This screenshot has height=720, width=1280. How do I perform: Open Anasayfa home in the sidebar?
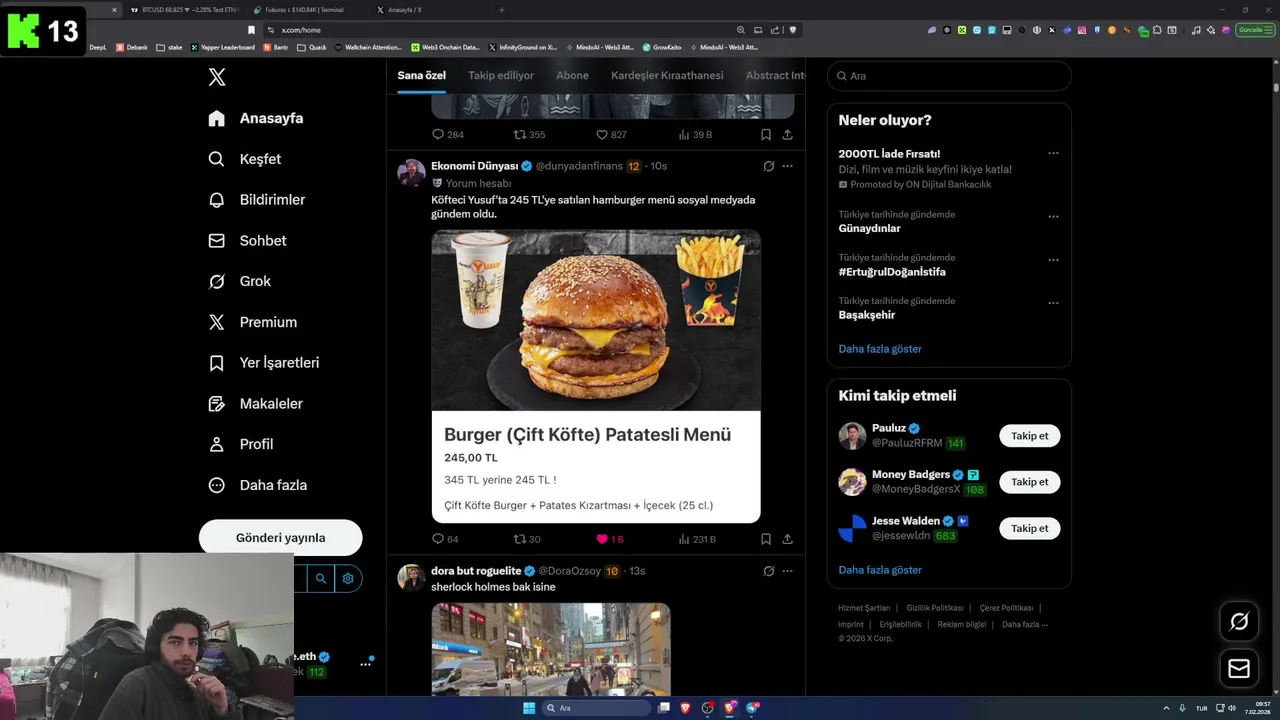point(255,118)
